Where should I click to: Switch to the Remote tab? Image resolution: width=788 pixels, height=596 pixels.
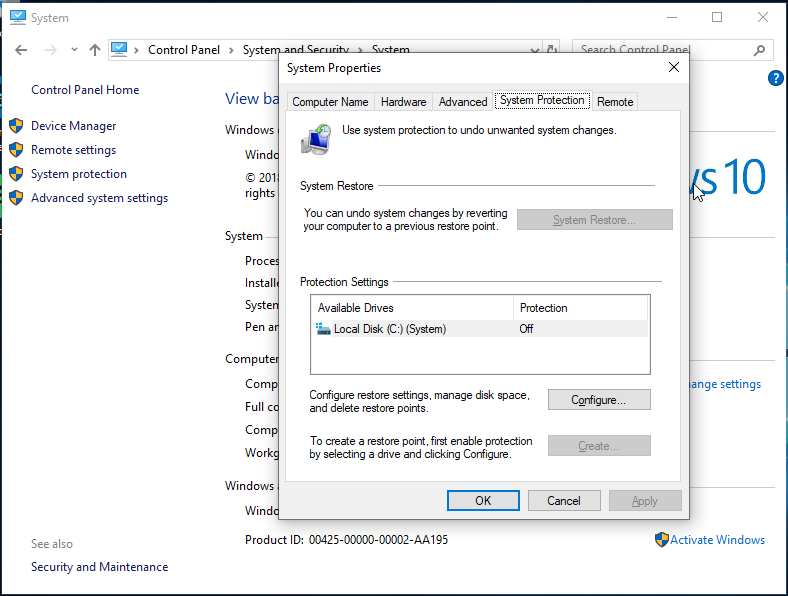pyautogui.click(x=615, y=102)
